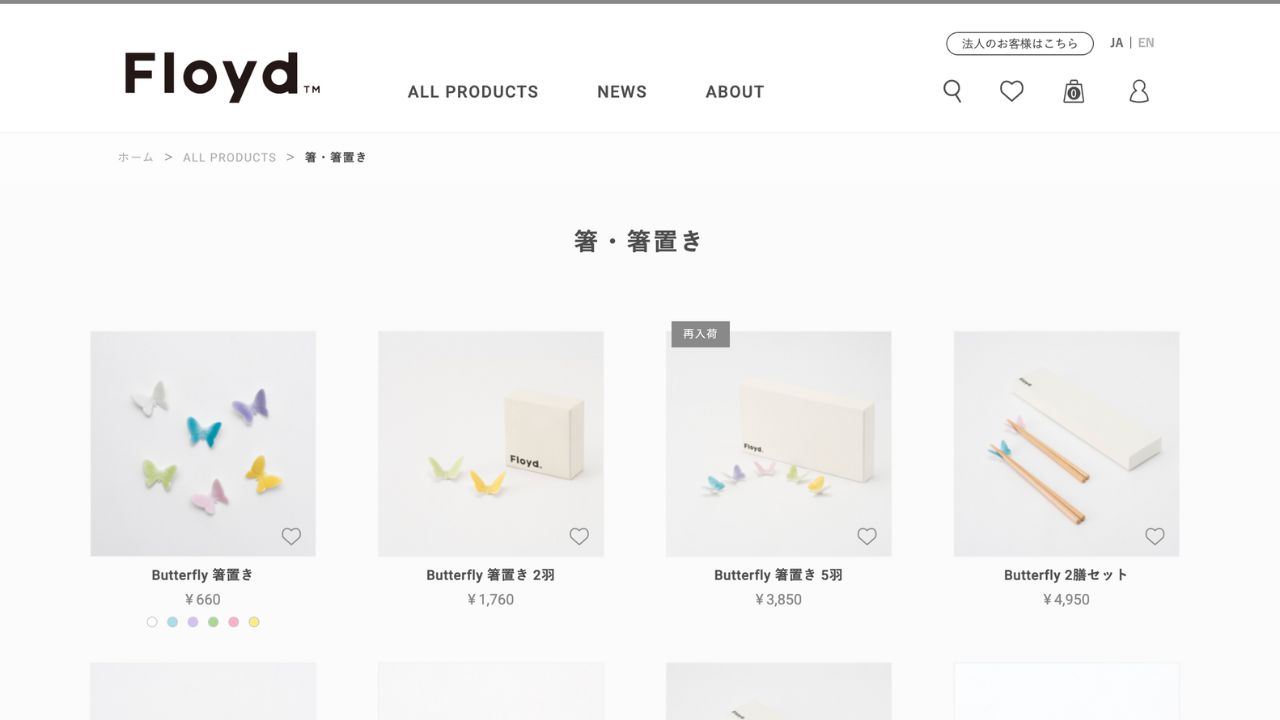This screenshot has height=720, width=1280.
Task: Go to ホーム breadcrumb link
Action: pyautogui.click(x=136, y=157)
